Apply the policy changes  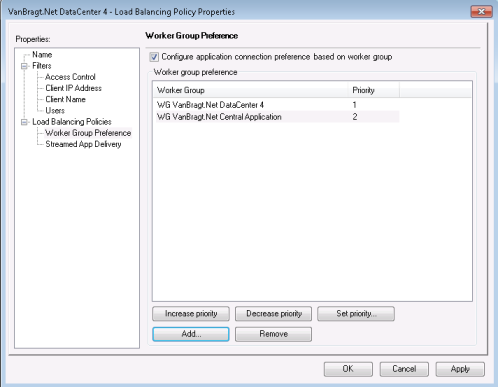click(460, 369)
